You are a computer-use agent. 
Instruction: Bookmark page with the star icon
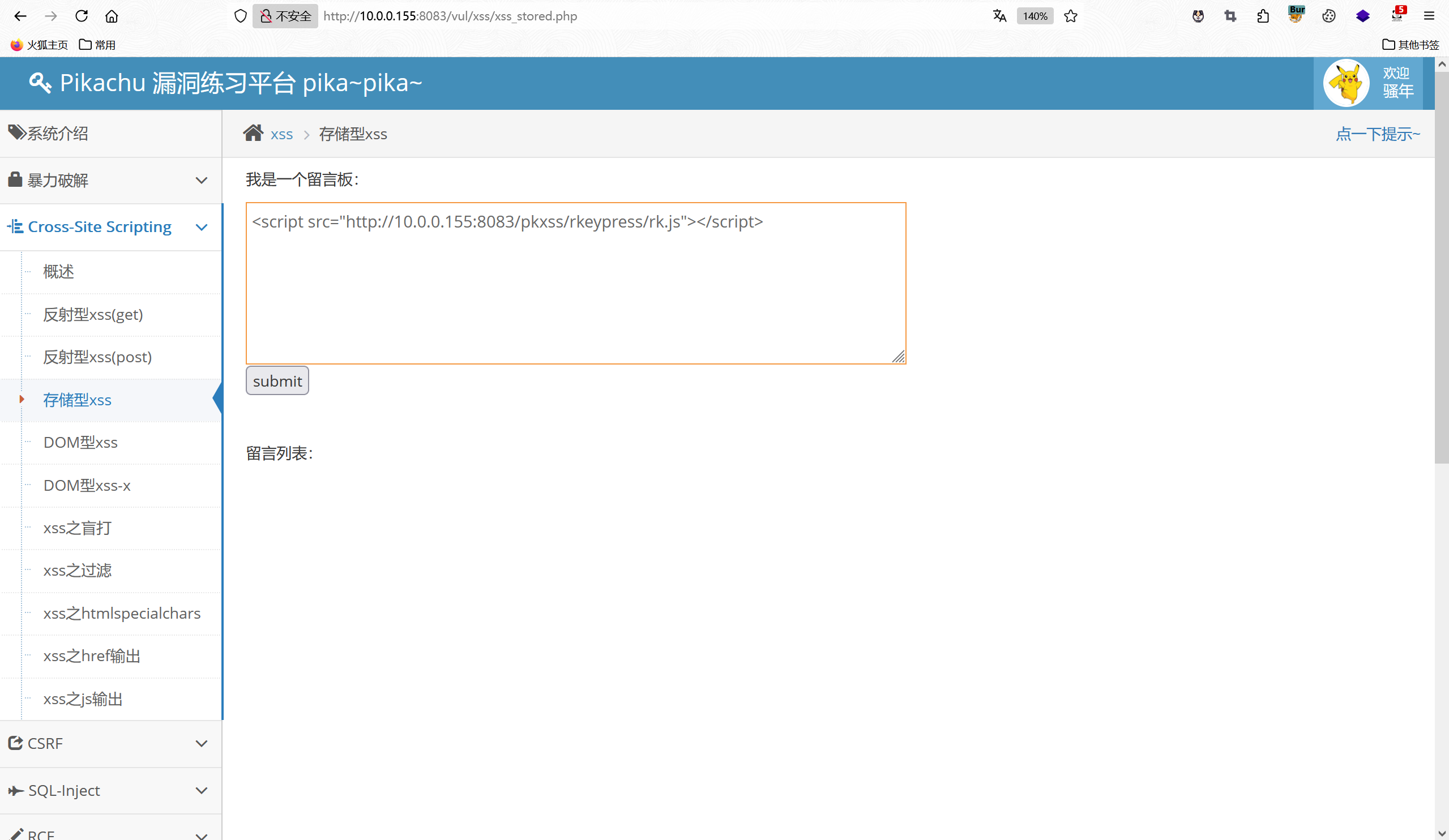[1070, 16]
